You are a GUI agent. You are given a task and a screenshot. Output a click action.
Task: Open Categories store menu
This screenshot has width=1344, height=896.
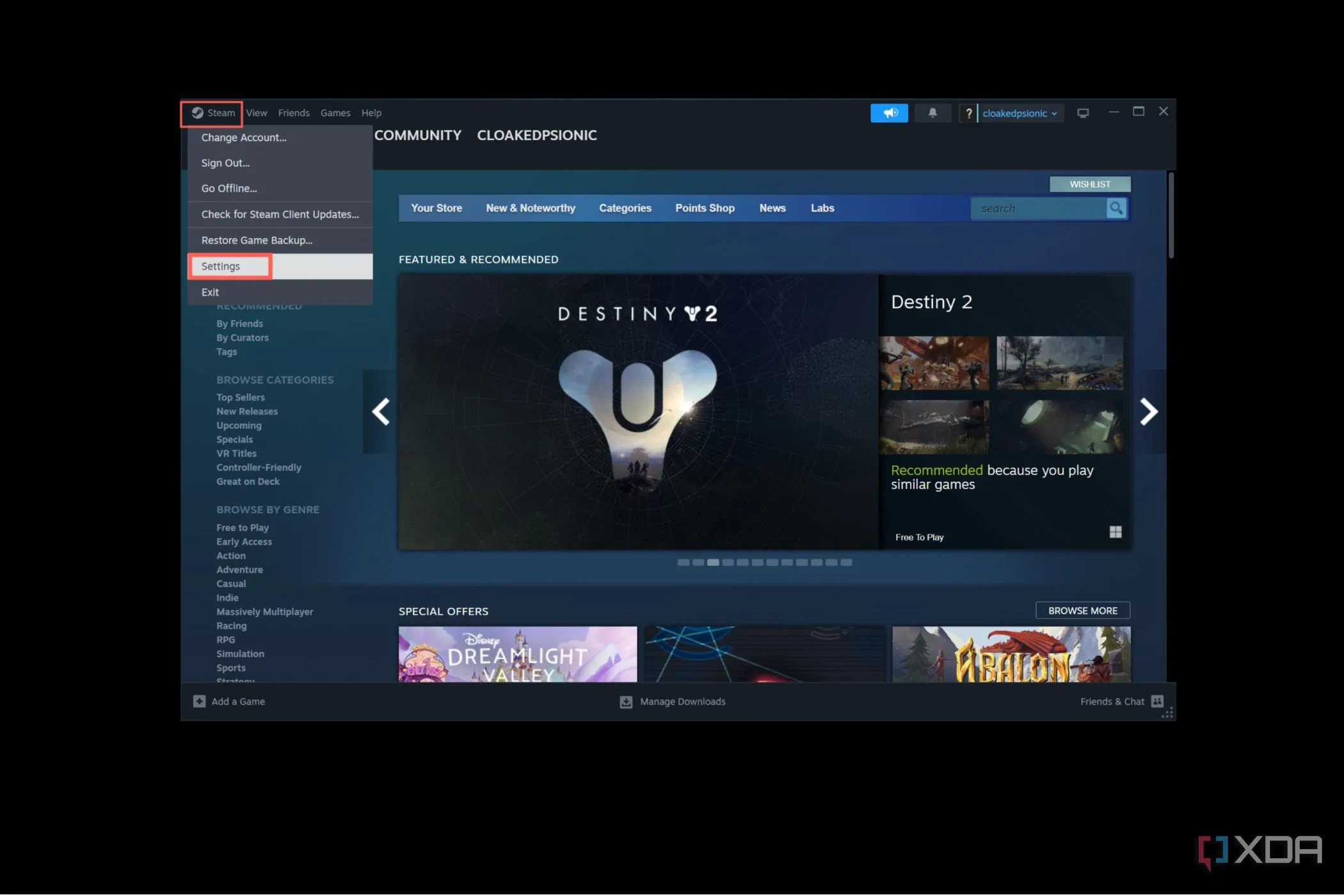coord(625,209)
